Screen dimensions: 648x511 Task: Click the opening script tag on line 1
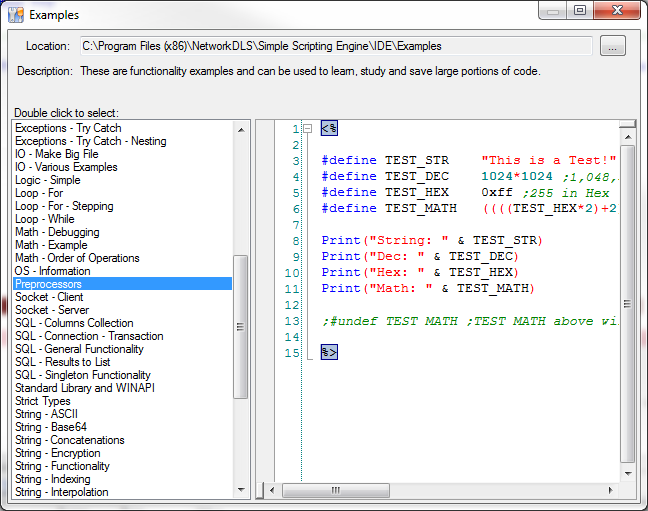point(329,128)
